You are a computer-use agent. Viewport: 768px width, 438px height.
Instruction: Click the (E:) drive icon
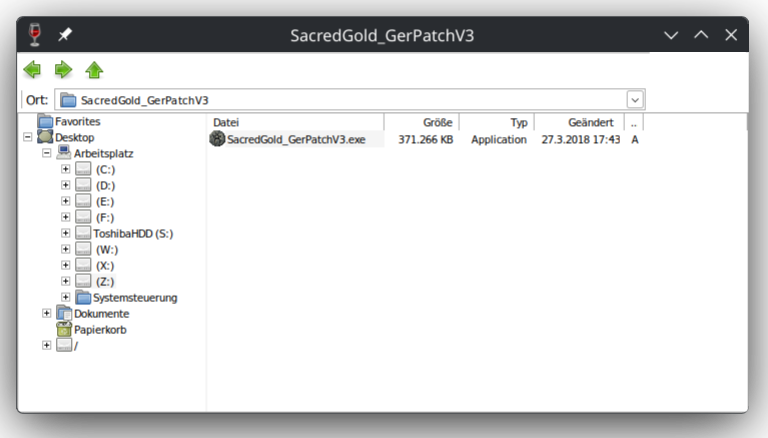83,201
